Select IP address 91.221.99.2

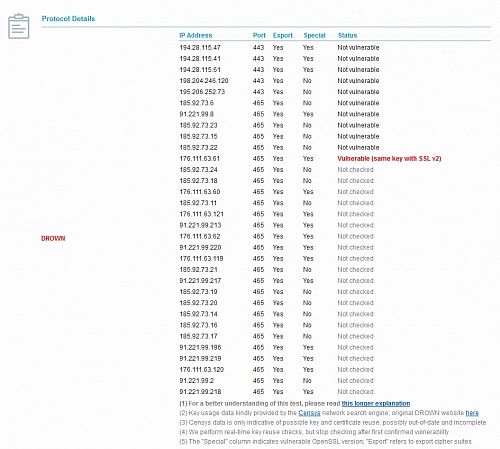coord(196,381)
